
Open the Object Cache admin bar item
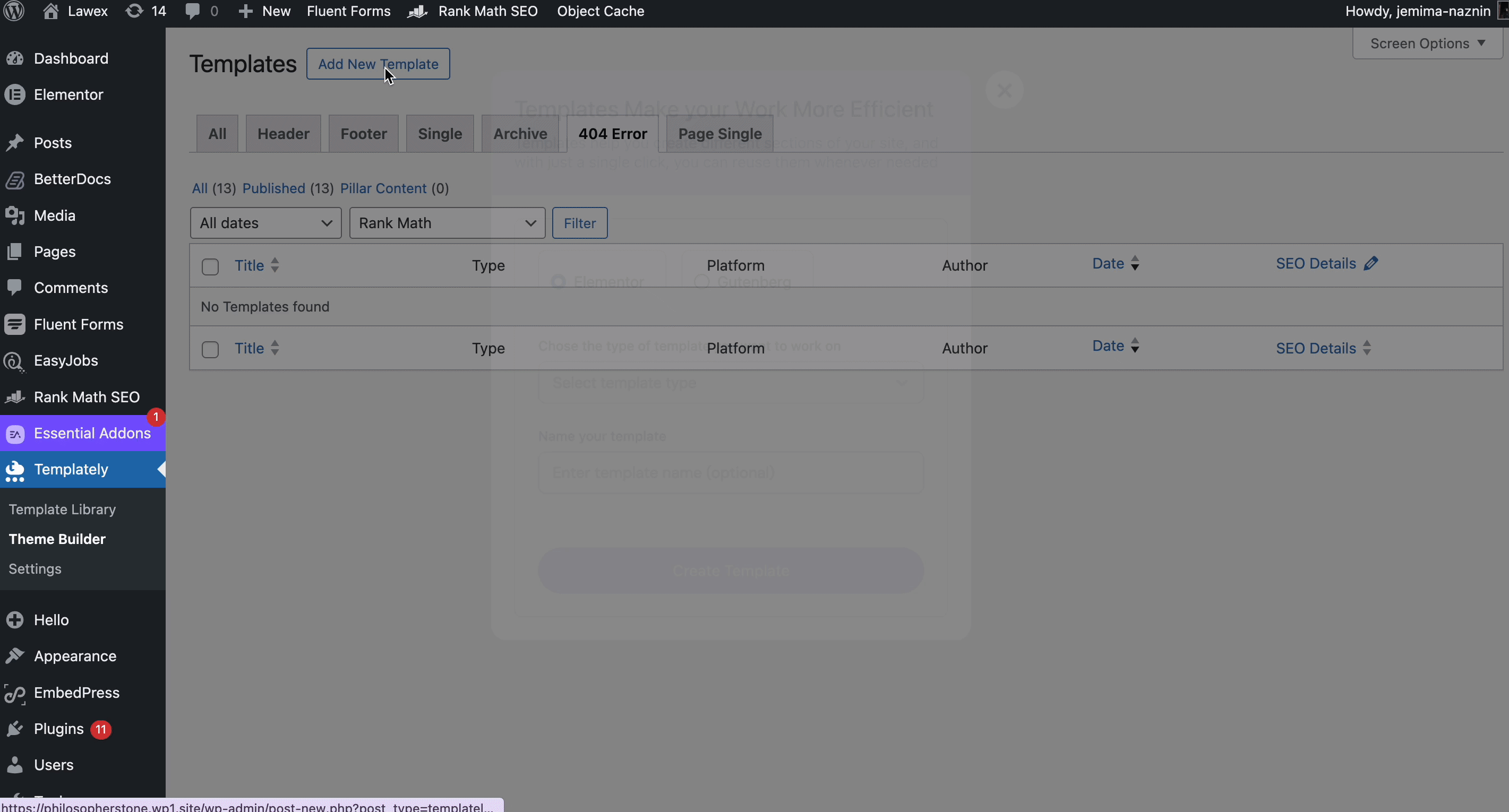tap(601, 11)
